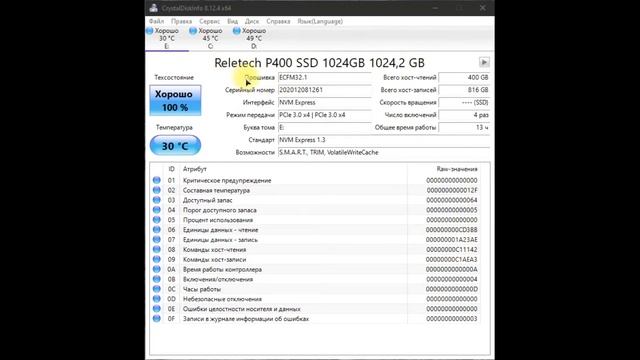The image size is (640, 360).
Task: Click status icon of attribute 05 Процент использования
Action: click(157, 220)
